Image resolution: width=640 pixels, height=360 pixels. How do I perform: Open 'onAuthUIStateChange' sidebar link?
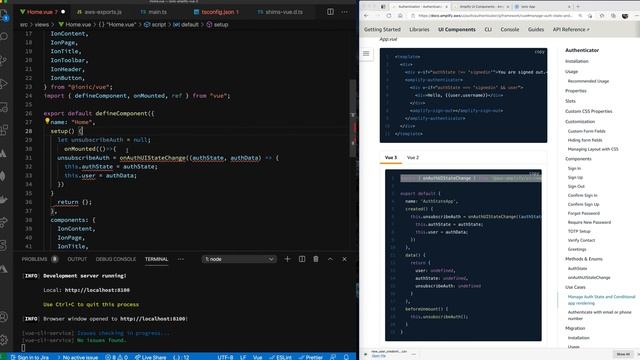pyautogui.click(x=589, y=278)
